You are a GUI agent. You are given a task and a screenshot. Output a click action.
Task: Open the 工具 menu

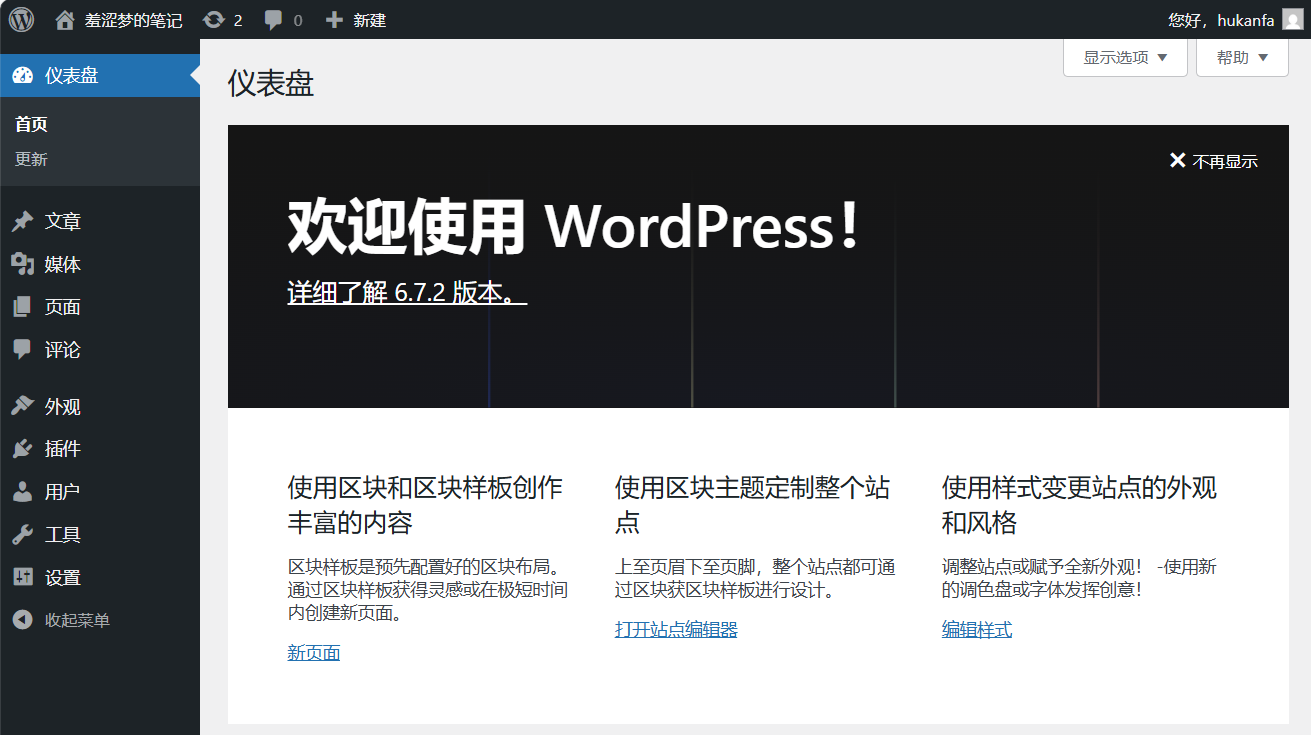[x=100, y=535]
